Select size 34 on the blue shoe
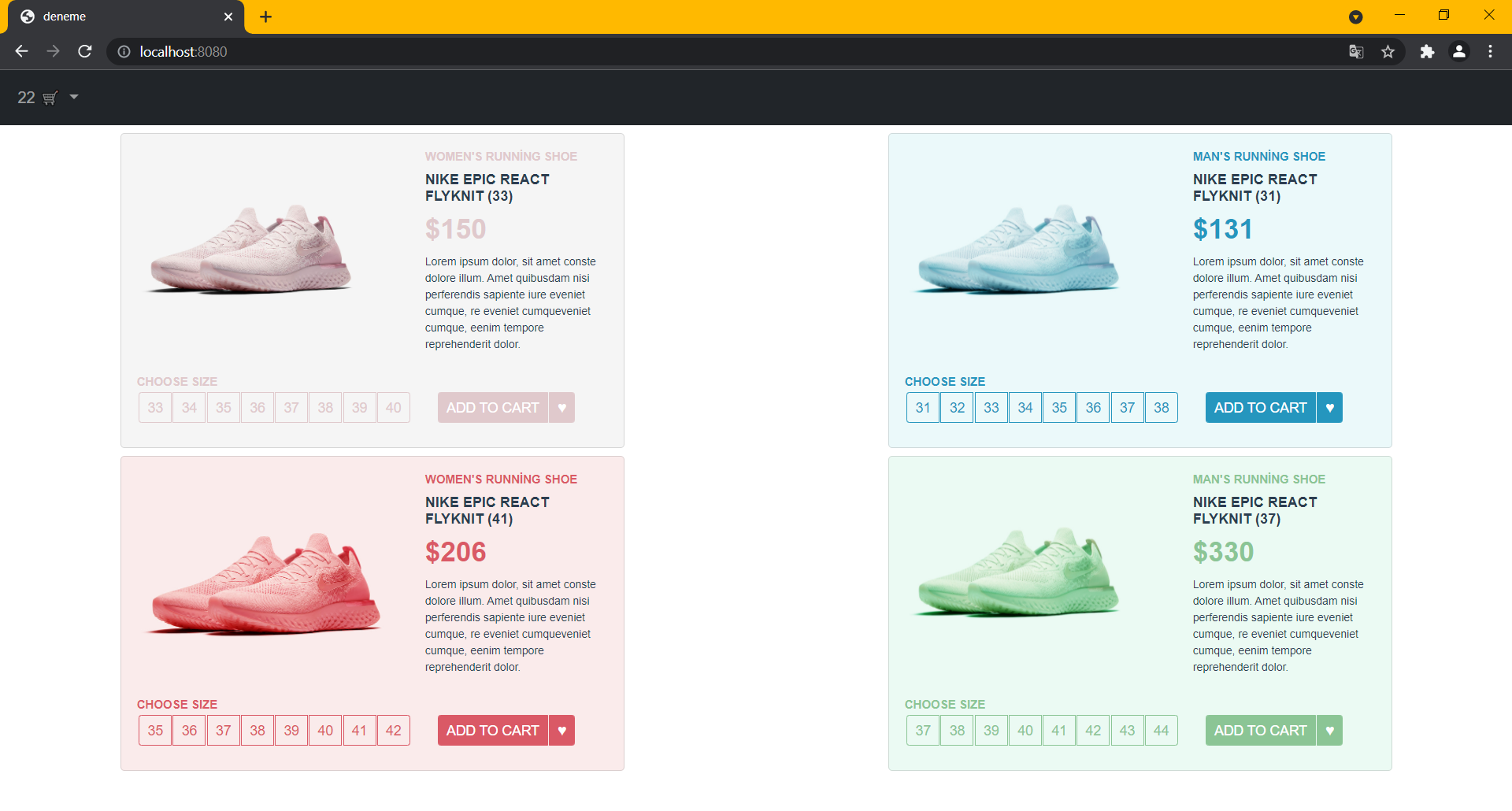 (1025, 408)
